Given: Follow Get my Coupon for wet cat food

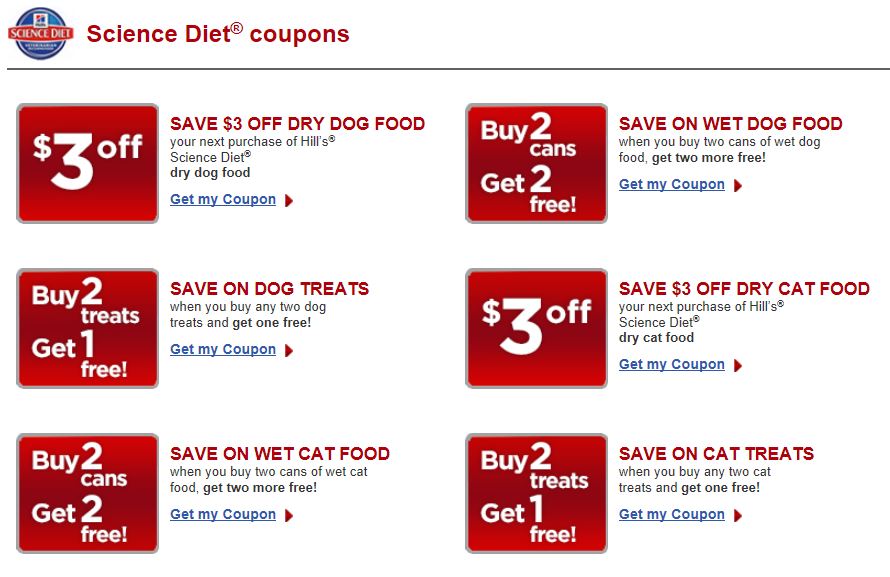Looking at the screenshot, I should pyautogui.click(x=223, y=515).
